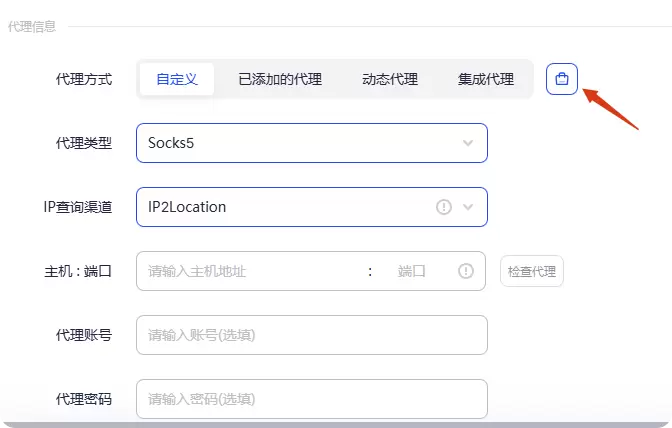Focus the 代理密码 password input field
Image resolution: width=672 pixels, height=428 pixels.
(312, 399)
